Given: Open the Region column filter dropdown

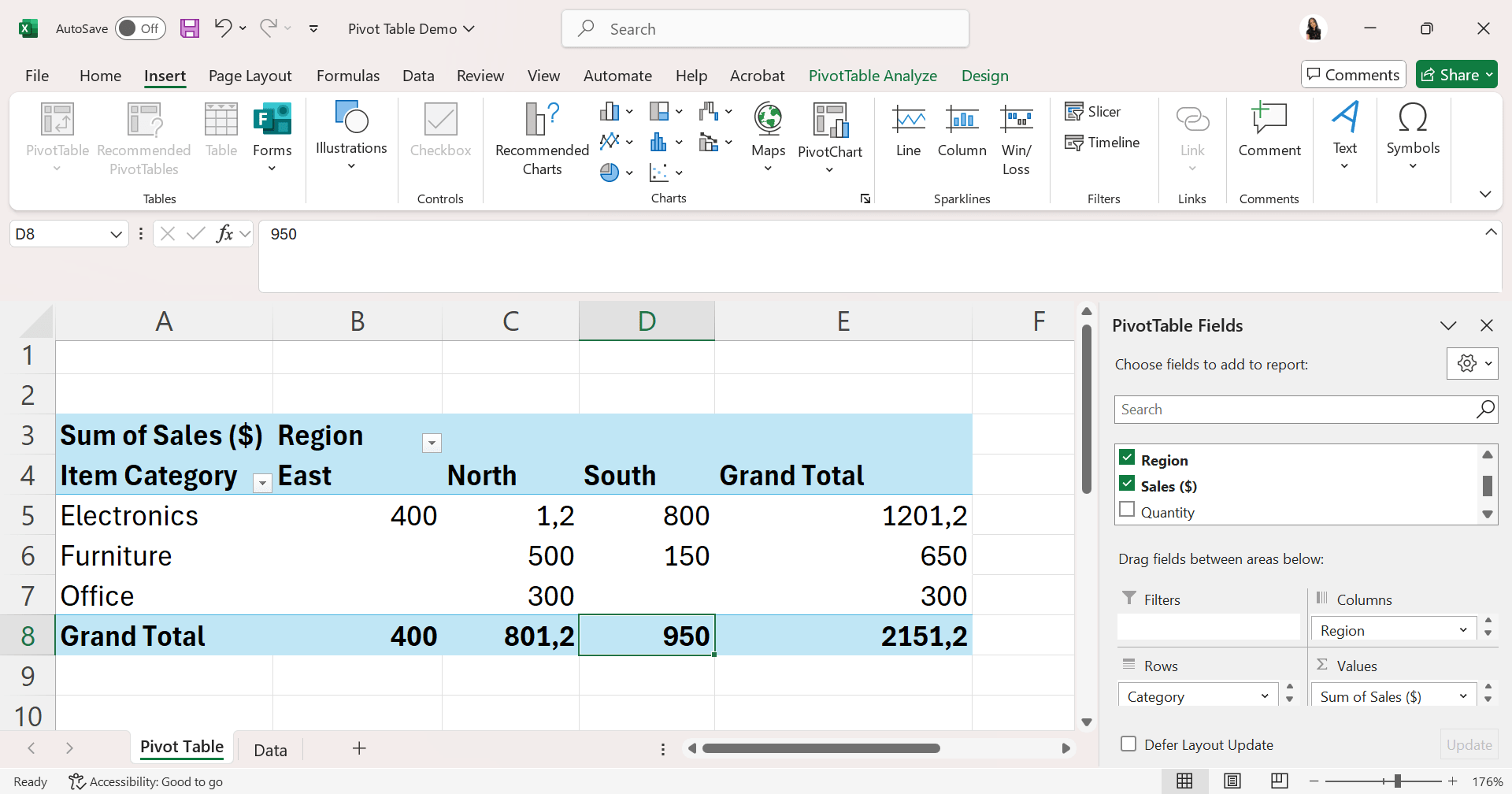Looking at the screenshot, I should (432, 443).
